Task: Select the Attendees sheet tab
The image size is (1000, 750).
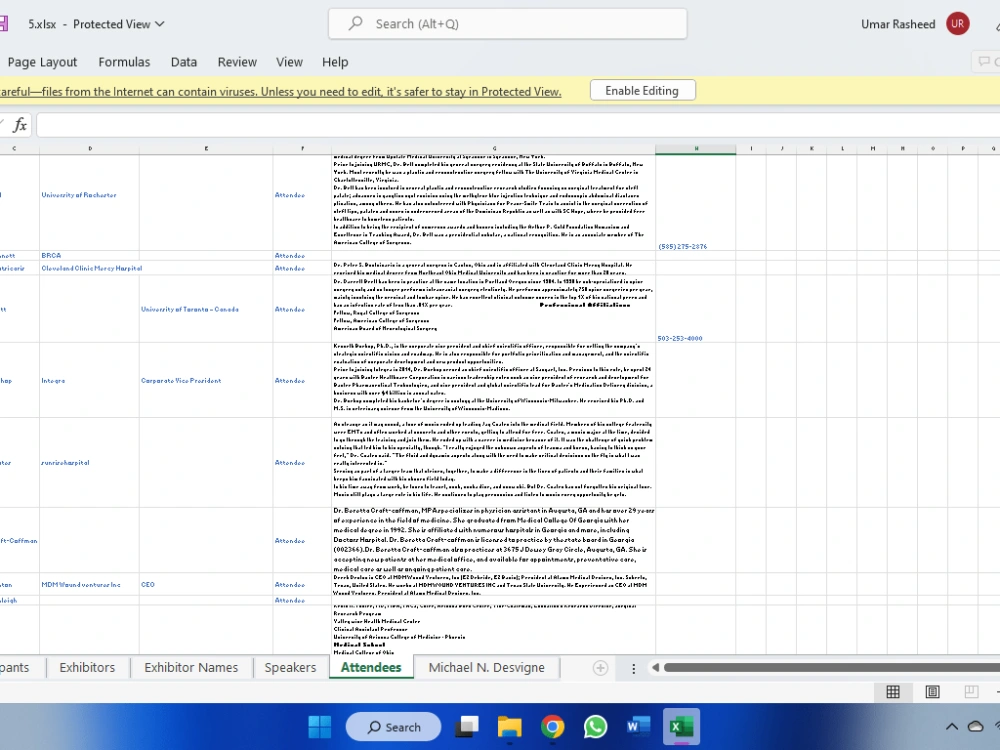Action: [x=371, y=667]
